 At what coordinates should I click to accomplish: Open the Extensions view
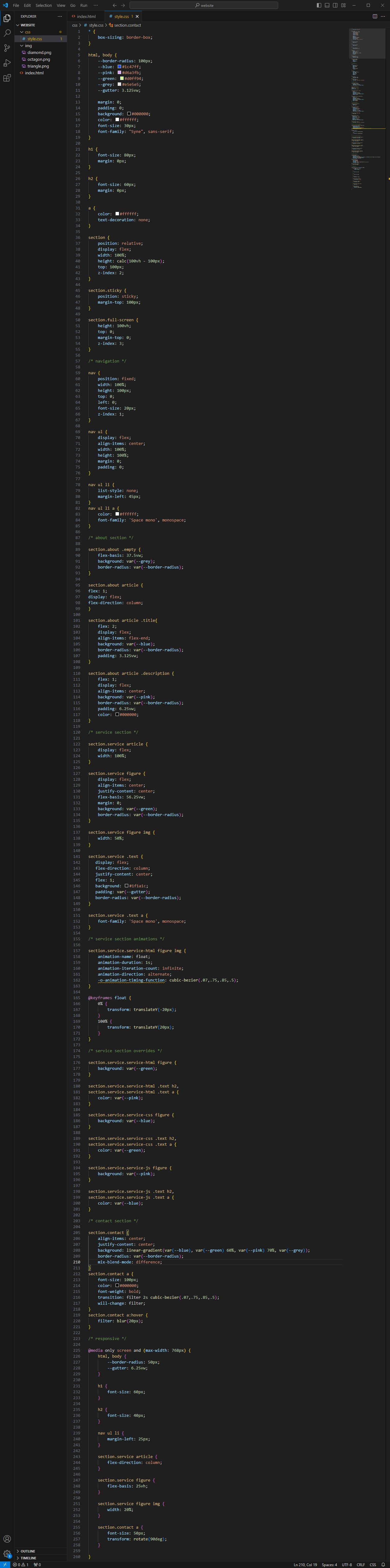(x=7, y=78)
